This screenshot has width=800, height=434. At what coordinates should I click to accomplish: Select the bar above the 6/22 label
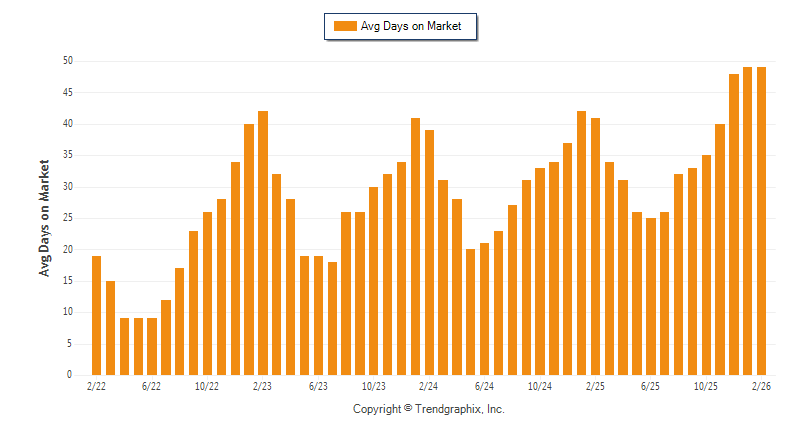[152, 346]
